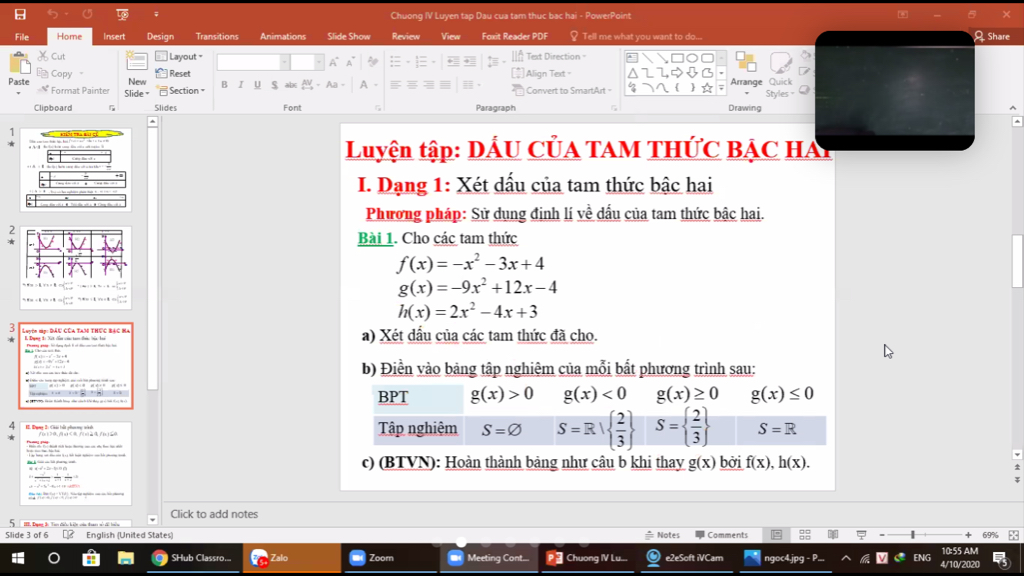Screen dimensions: 1024x576
Task: Justify the text alignment
Action: (x=445, y=85)
